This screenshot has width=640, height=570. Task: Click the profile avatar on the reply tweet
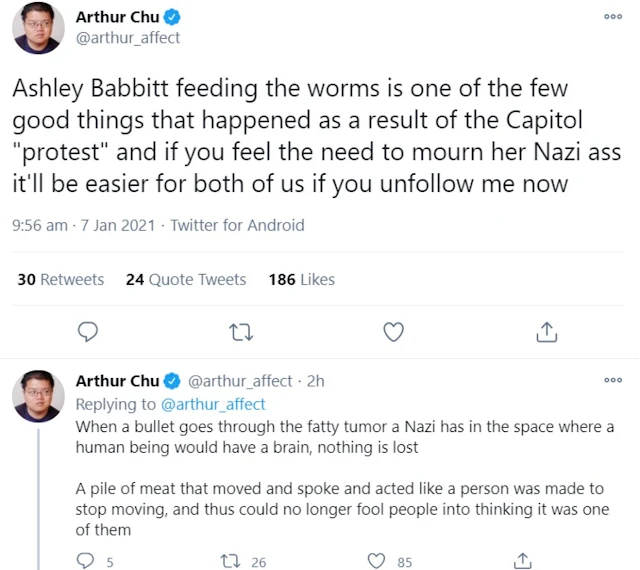[38, 396]
